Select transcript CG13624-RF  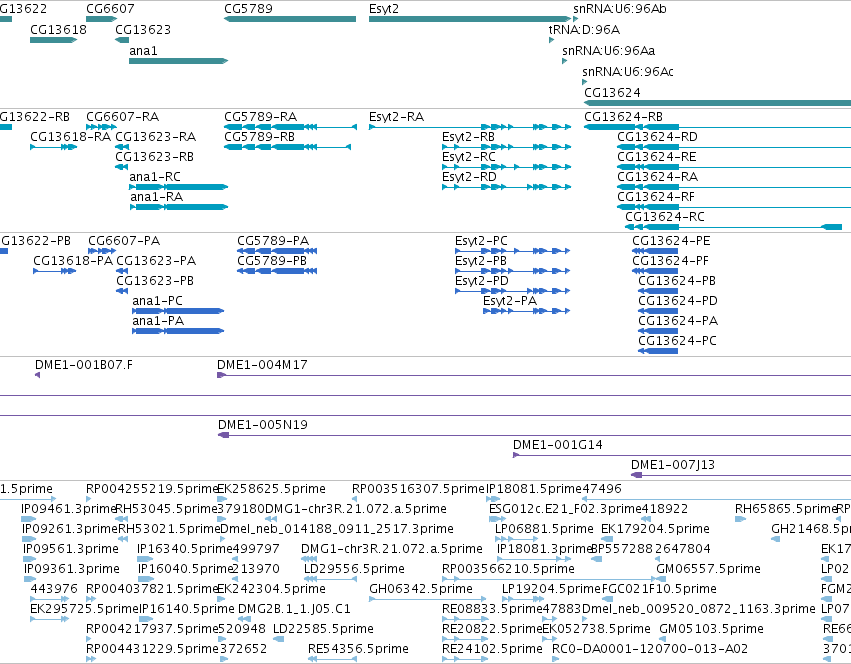pyautogui.click(x=656, y=197)
